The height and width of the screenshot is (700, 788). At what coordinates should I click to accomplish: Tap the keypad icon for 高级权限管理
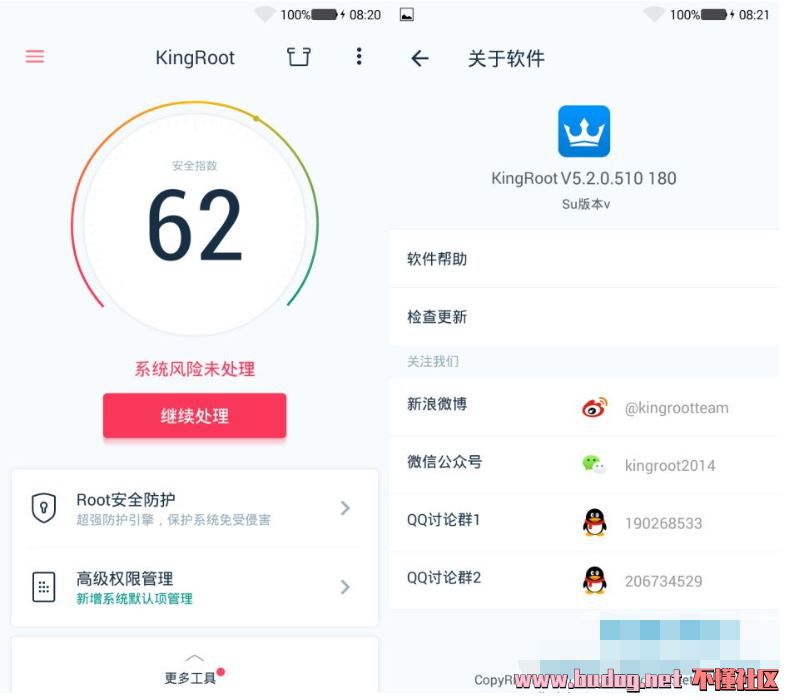44,586
